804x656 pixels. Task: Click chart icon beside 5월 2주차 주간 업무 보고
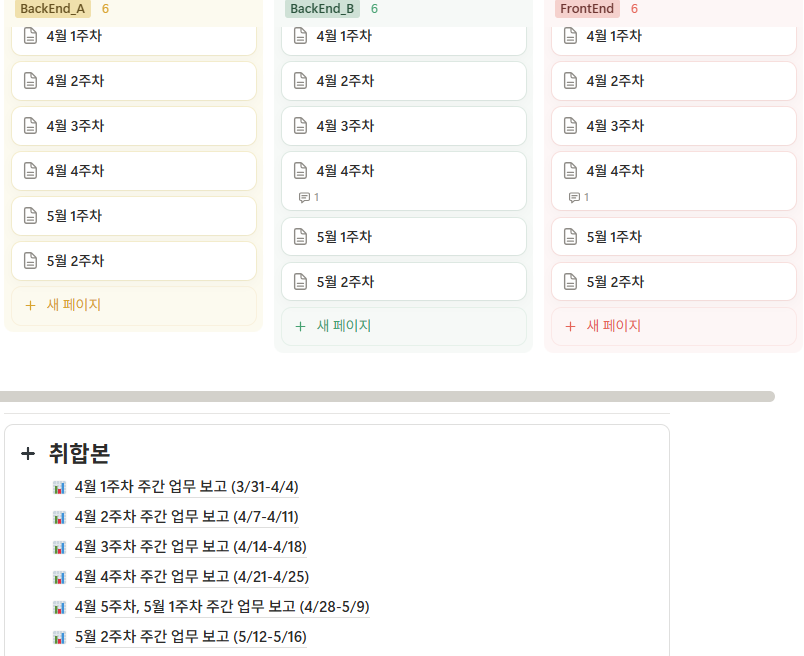[x=59, y=637]
